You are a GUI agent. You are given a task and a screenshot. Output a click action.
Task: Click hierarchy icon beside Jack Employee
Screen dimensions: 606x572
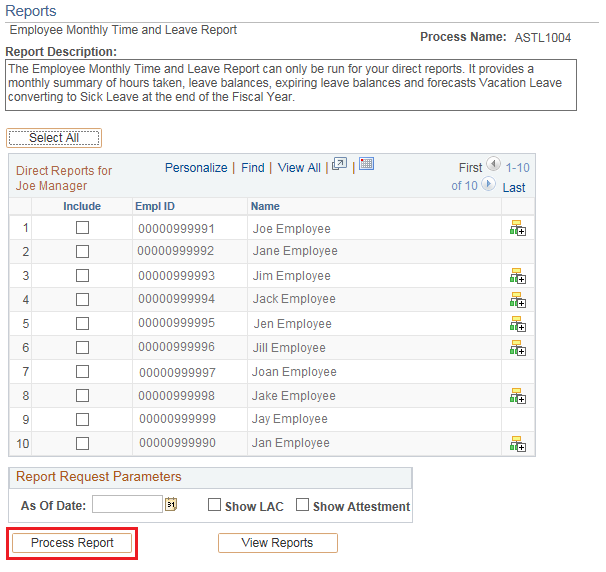click(517, 300)
